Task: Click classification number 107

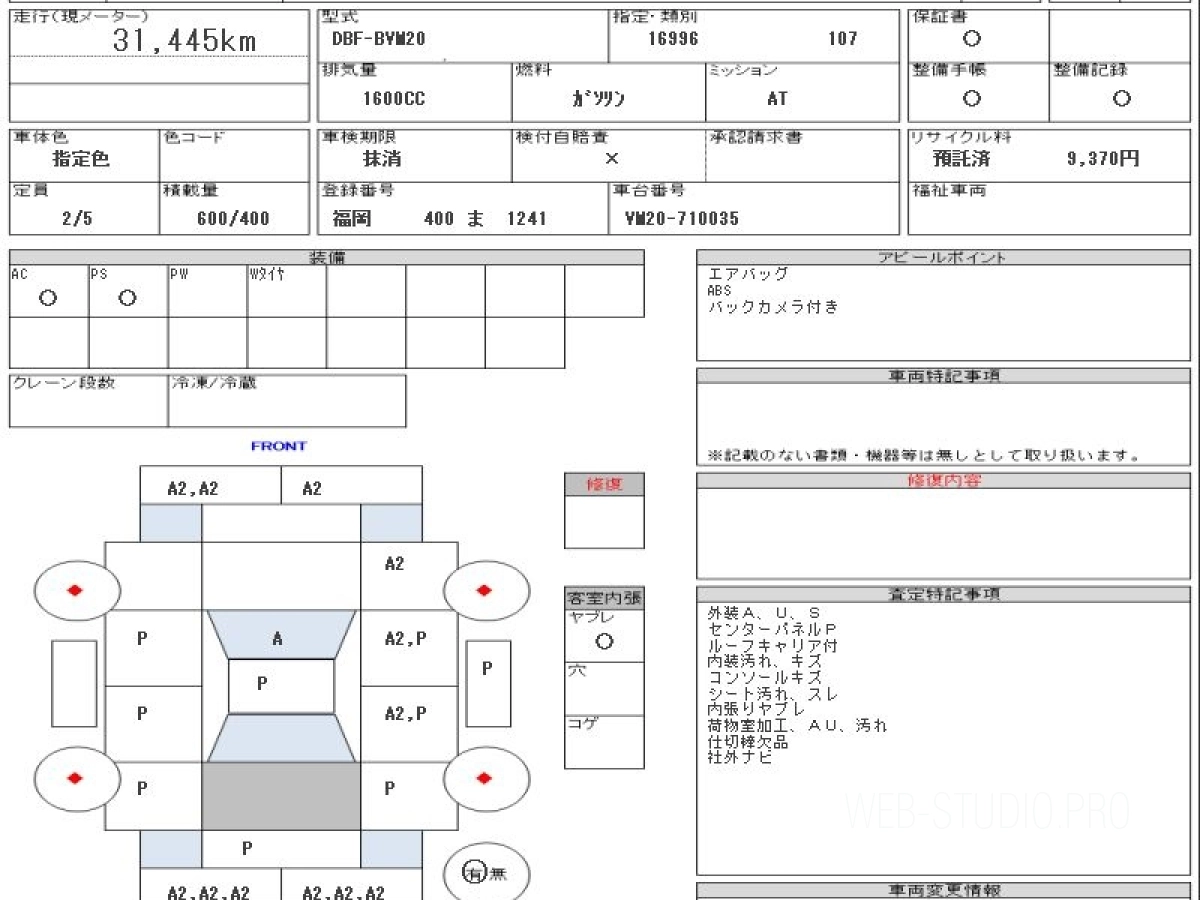Action: point(843,39)
